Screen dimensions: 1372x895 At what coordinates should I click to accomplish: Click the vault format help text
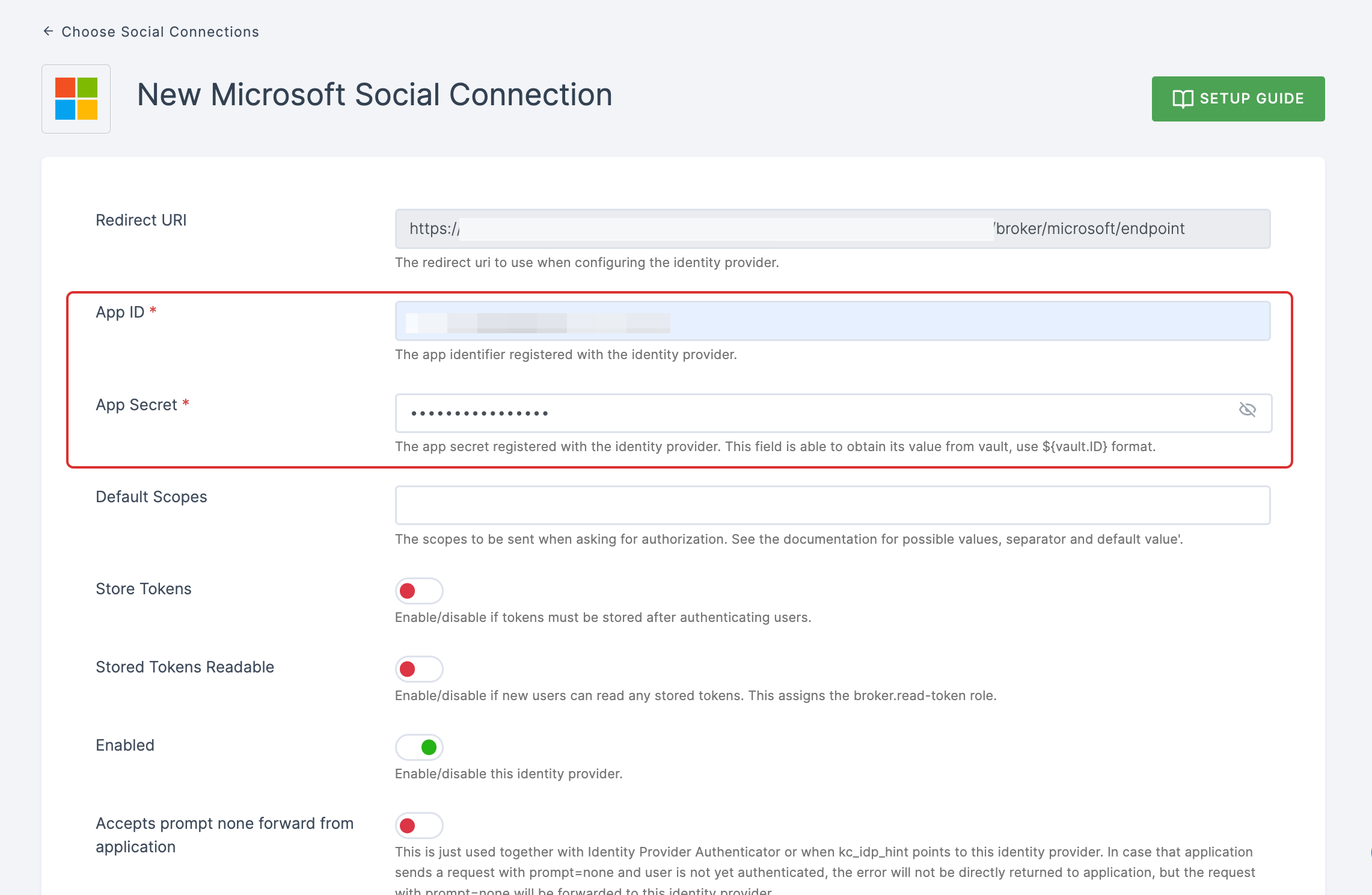tap(775, 446)
